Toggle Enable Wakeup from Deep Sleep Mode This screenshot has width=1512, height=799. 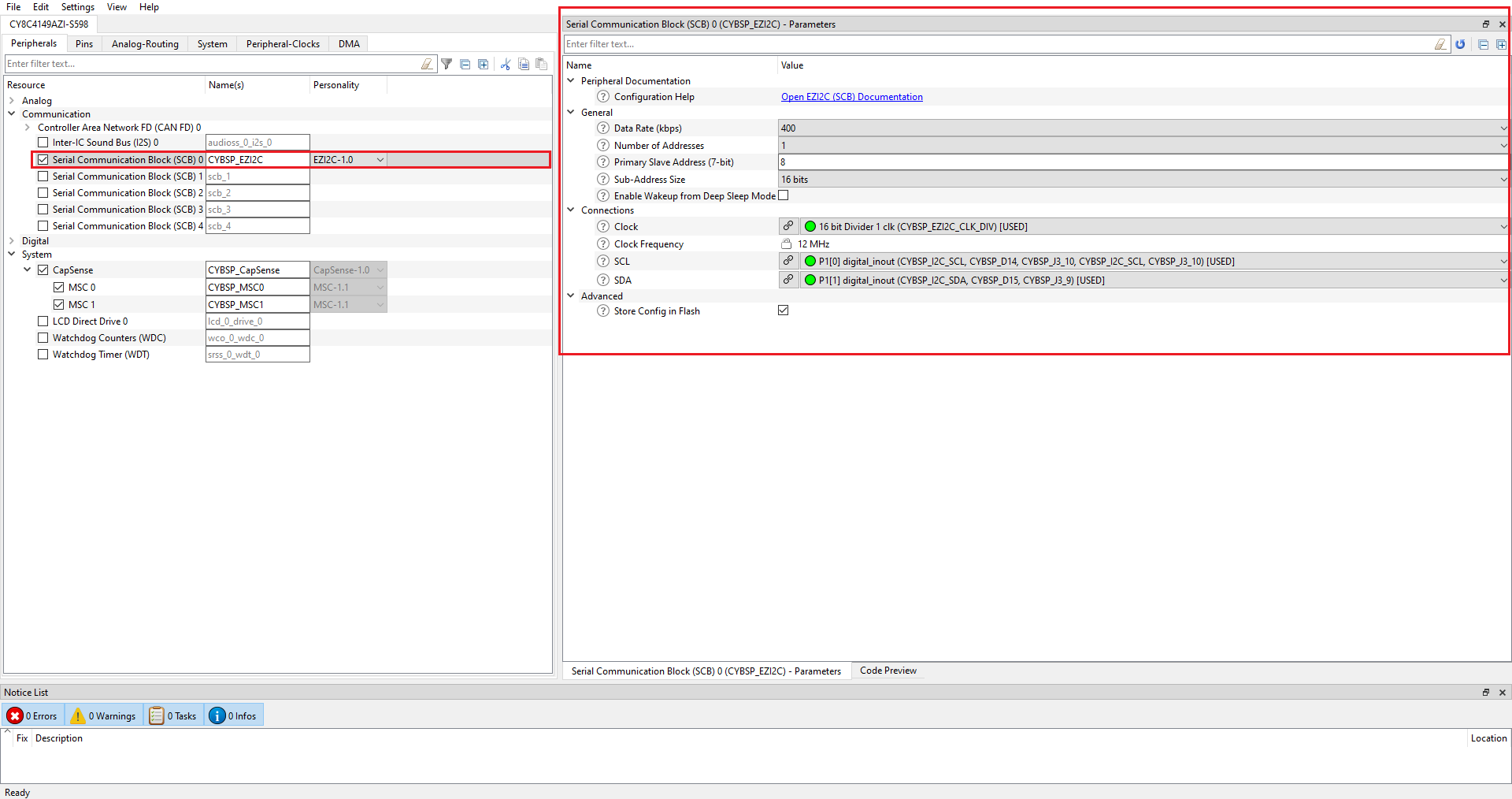pos(784,195)
